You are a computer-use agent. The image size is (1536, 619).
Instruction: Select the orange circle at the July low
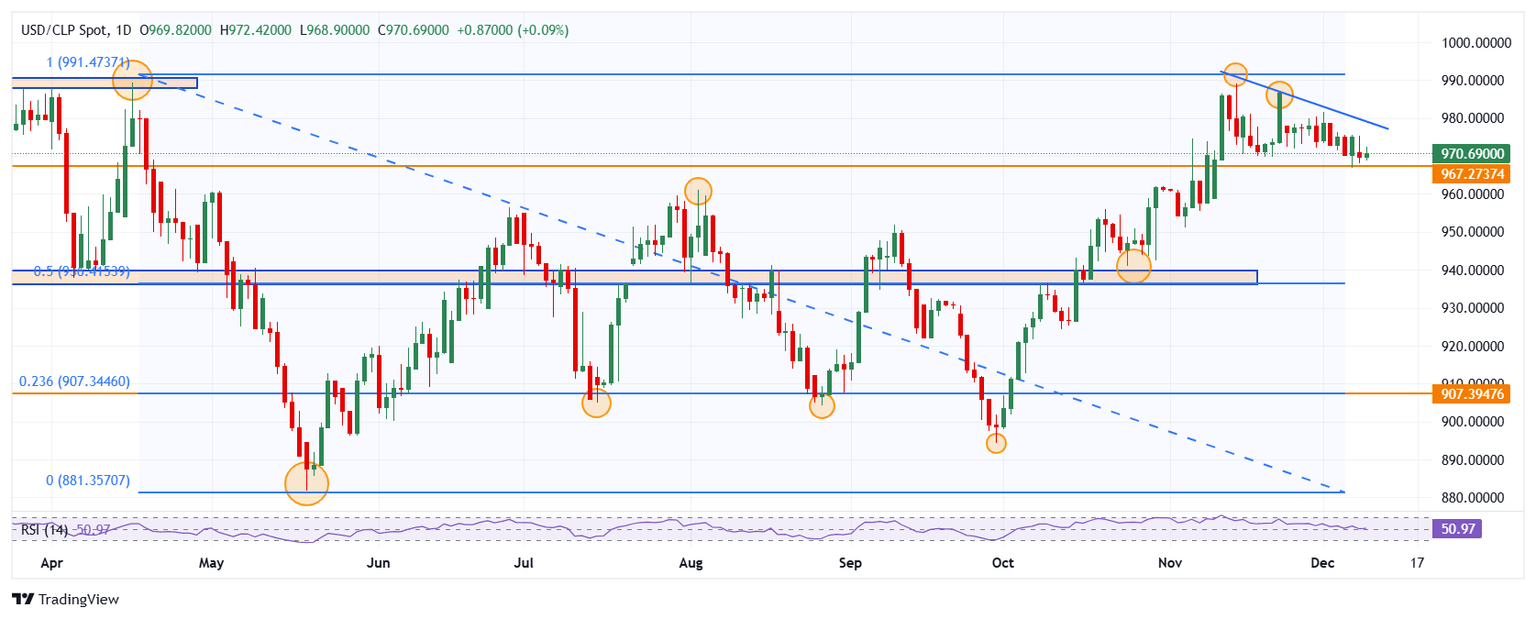(x=596, y=403)
